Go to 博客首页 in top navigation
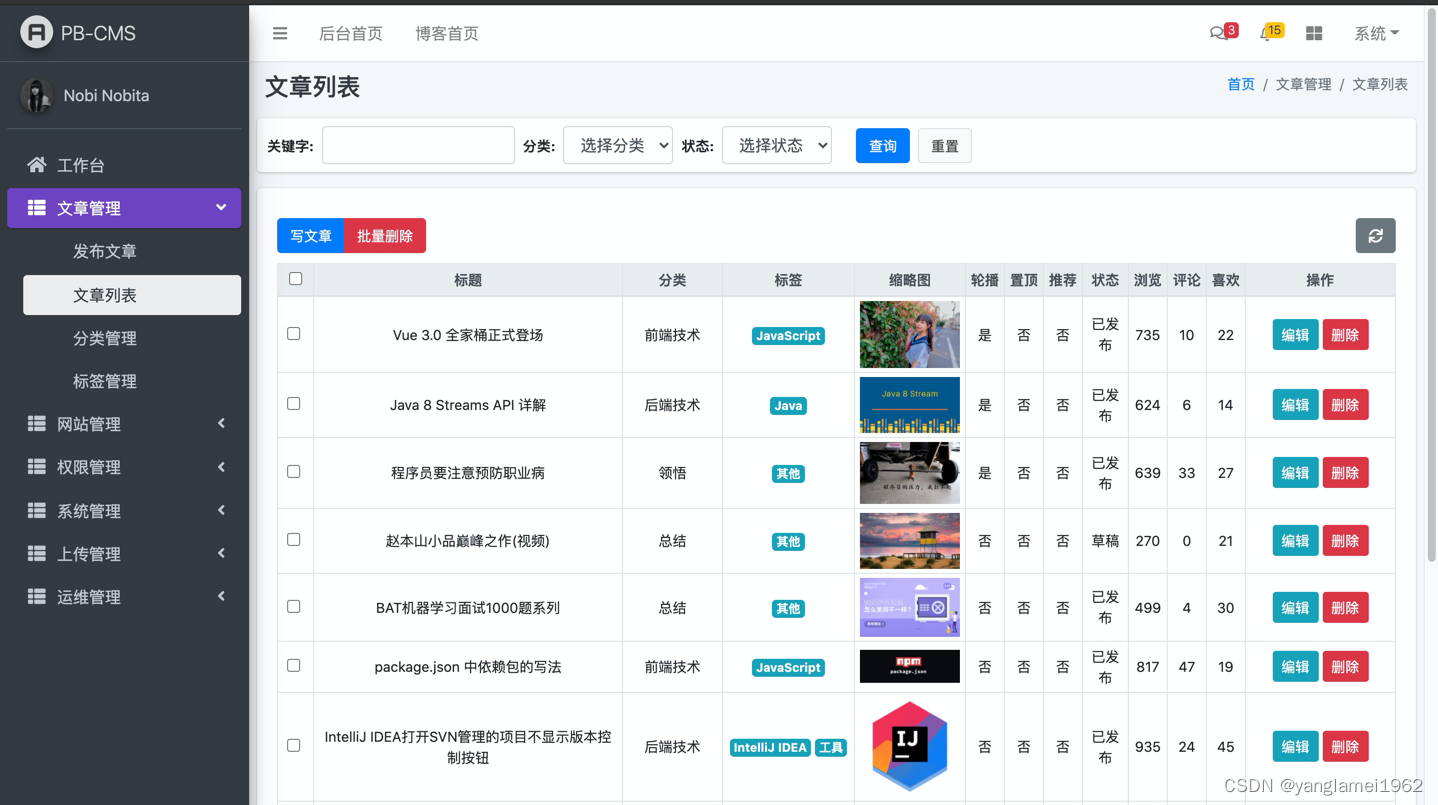Viewport: 1438px width, 805px height. 447,33
